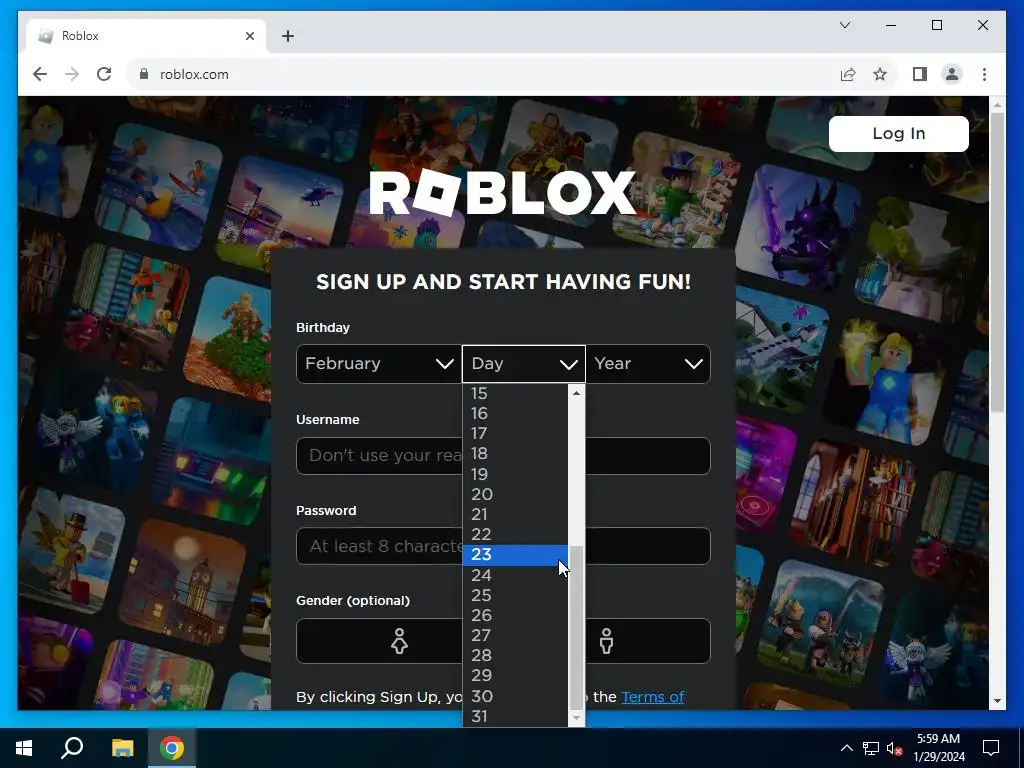Select the female gender icon
The image size is (1024, 768).
(x=400, y=641)
